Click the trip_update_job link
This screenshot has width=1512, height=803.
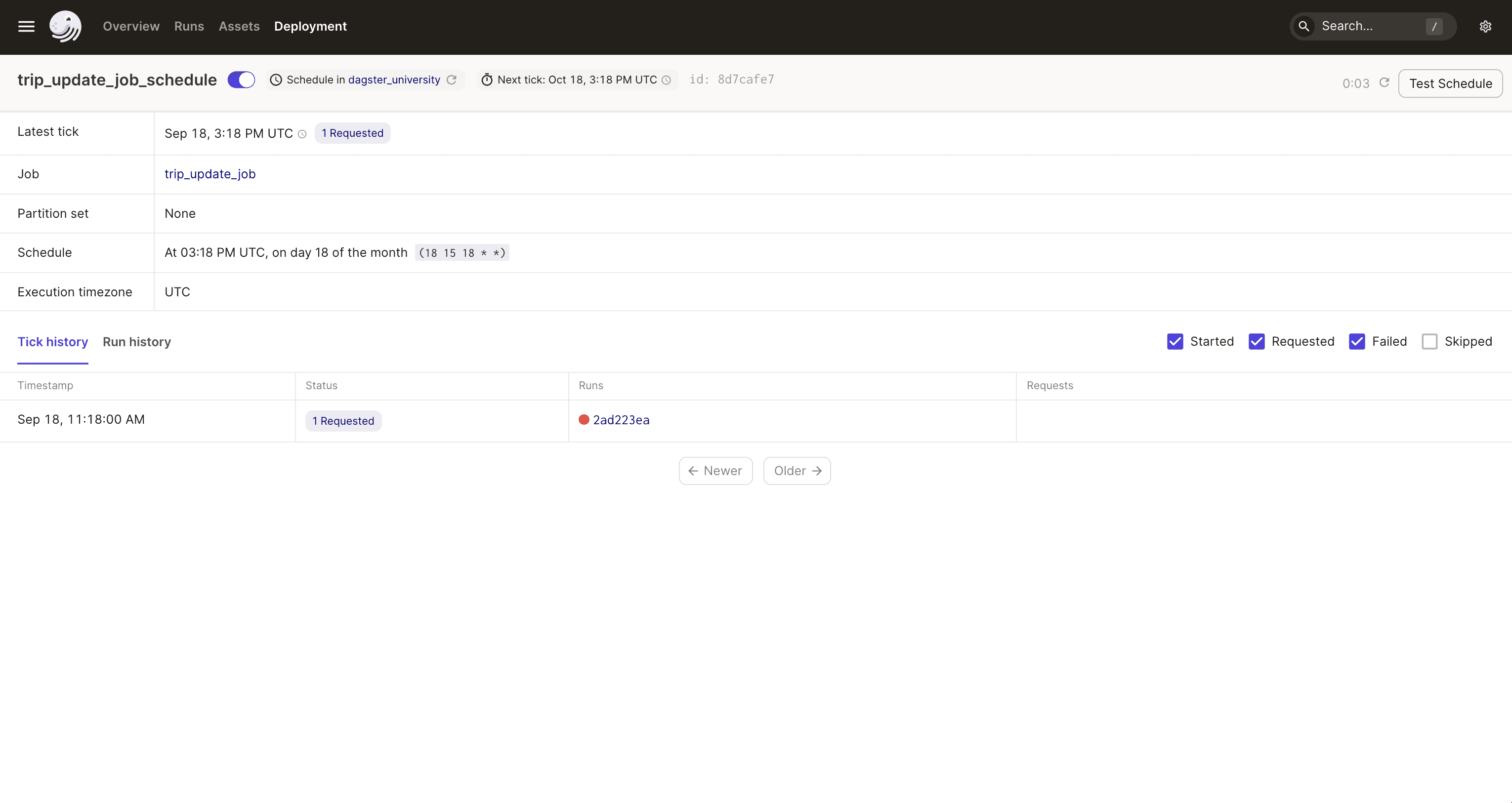(x=210, y=174)
